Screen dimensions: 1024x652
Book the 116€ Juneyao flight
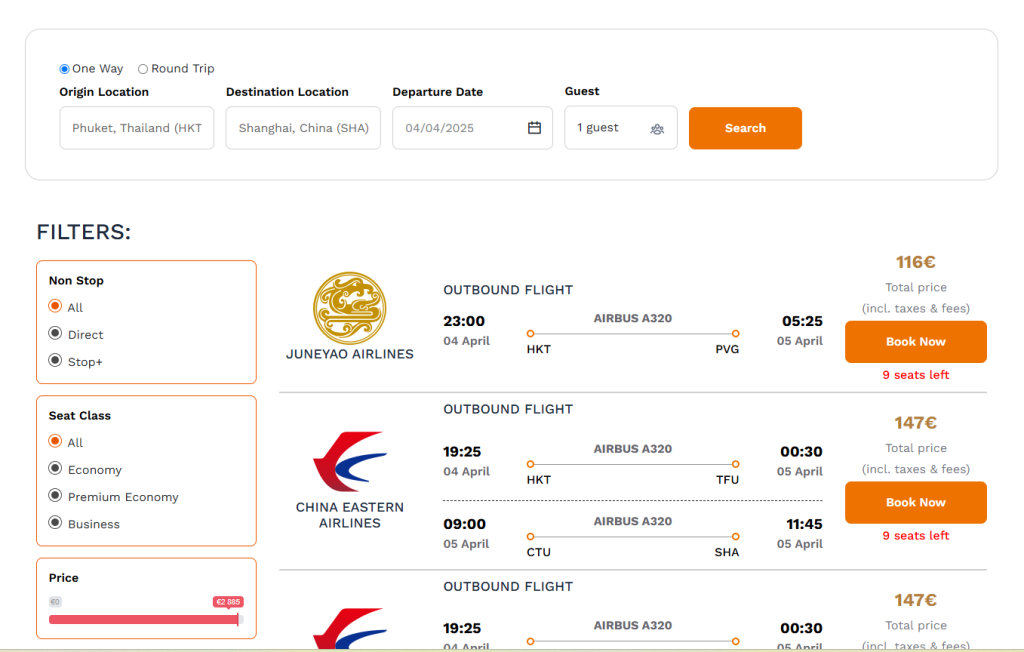pos(915,342)
